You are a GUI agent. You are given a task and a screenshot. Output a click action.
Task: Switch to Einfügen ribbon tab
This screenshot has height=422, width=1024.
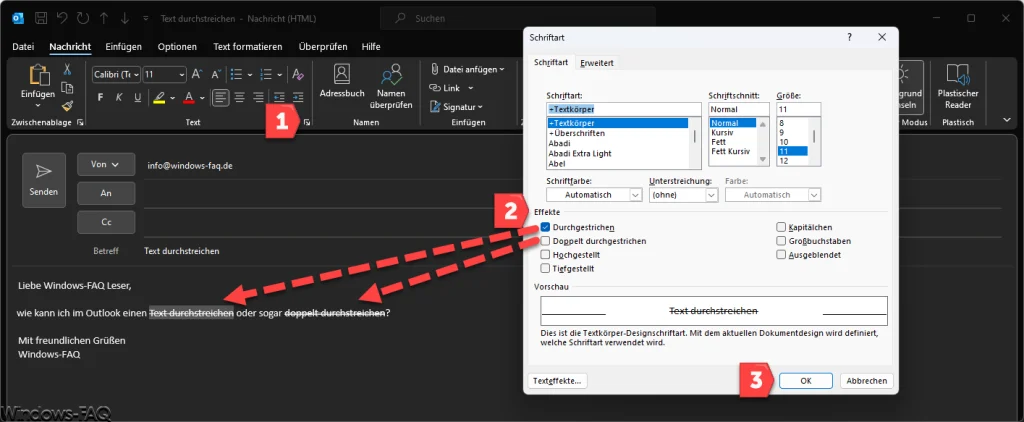[x=123, y=47]
